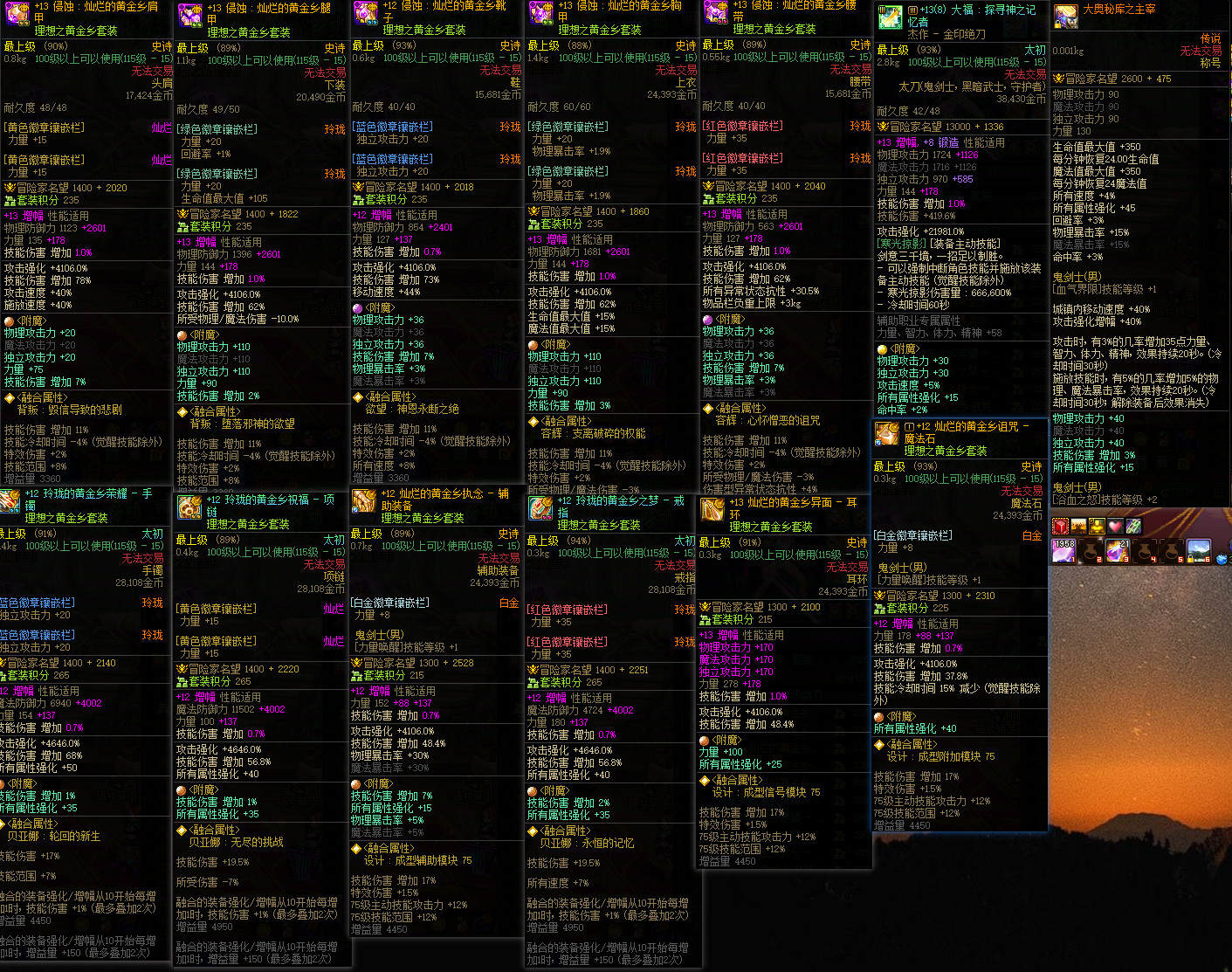This screenshot has width=1232, height=972.
Task: Click the 白金徽章镶嵌栏 slot on the magic stone tooltip
Action: pyautogui.click(x=913, y=535)
